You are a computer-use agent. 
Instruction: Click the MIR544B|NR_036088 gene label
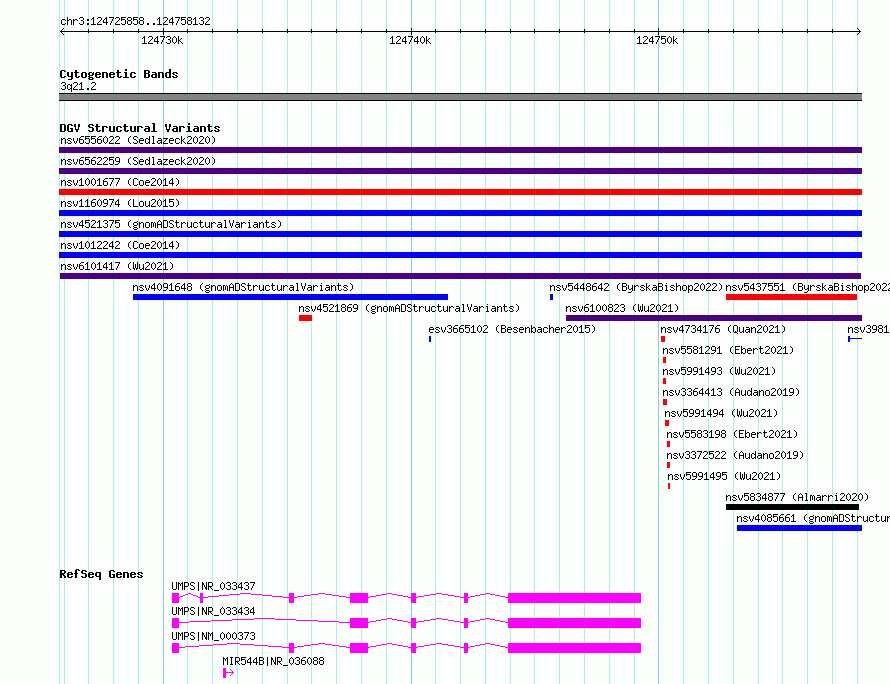[273, 661]
